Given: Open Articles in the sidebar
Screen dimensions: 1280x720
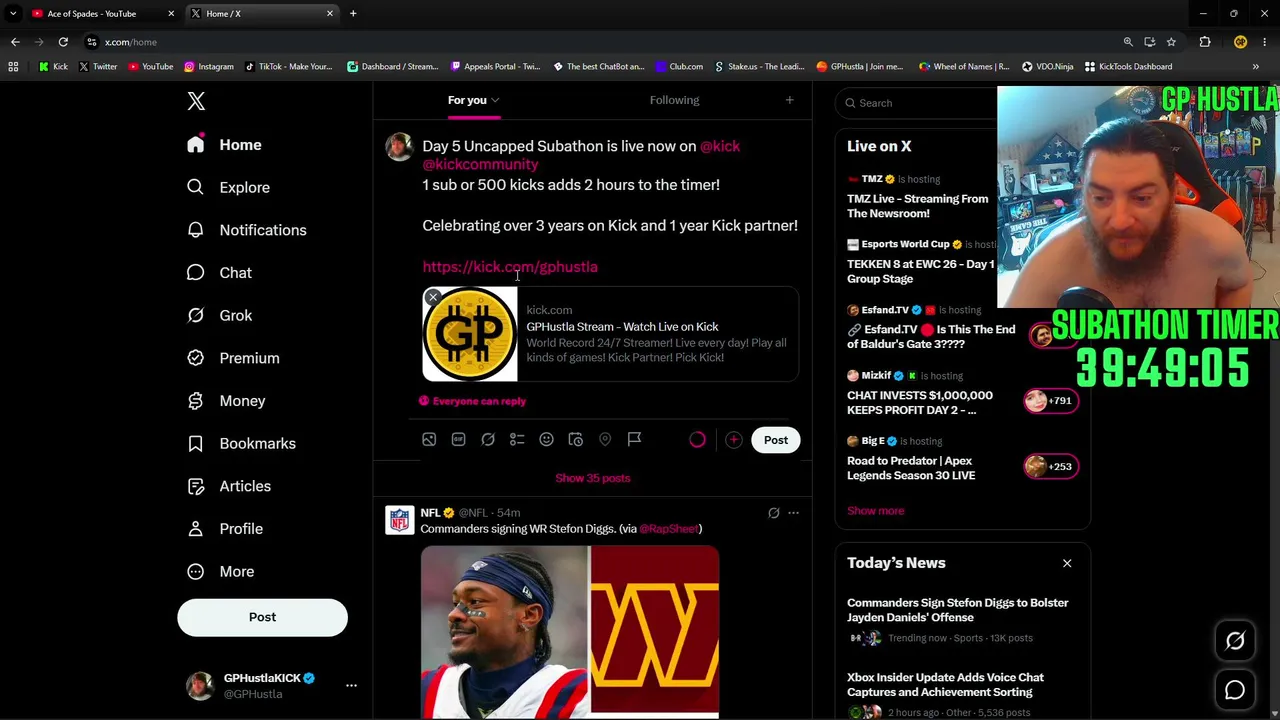Looking at the screenshot, I should click(230, 486).
